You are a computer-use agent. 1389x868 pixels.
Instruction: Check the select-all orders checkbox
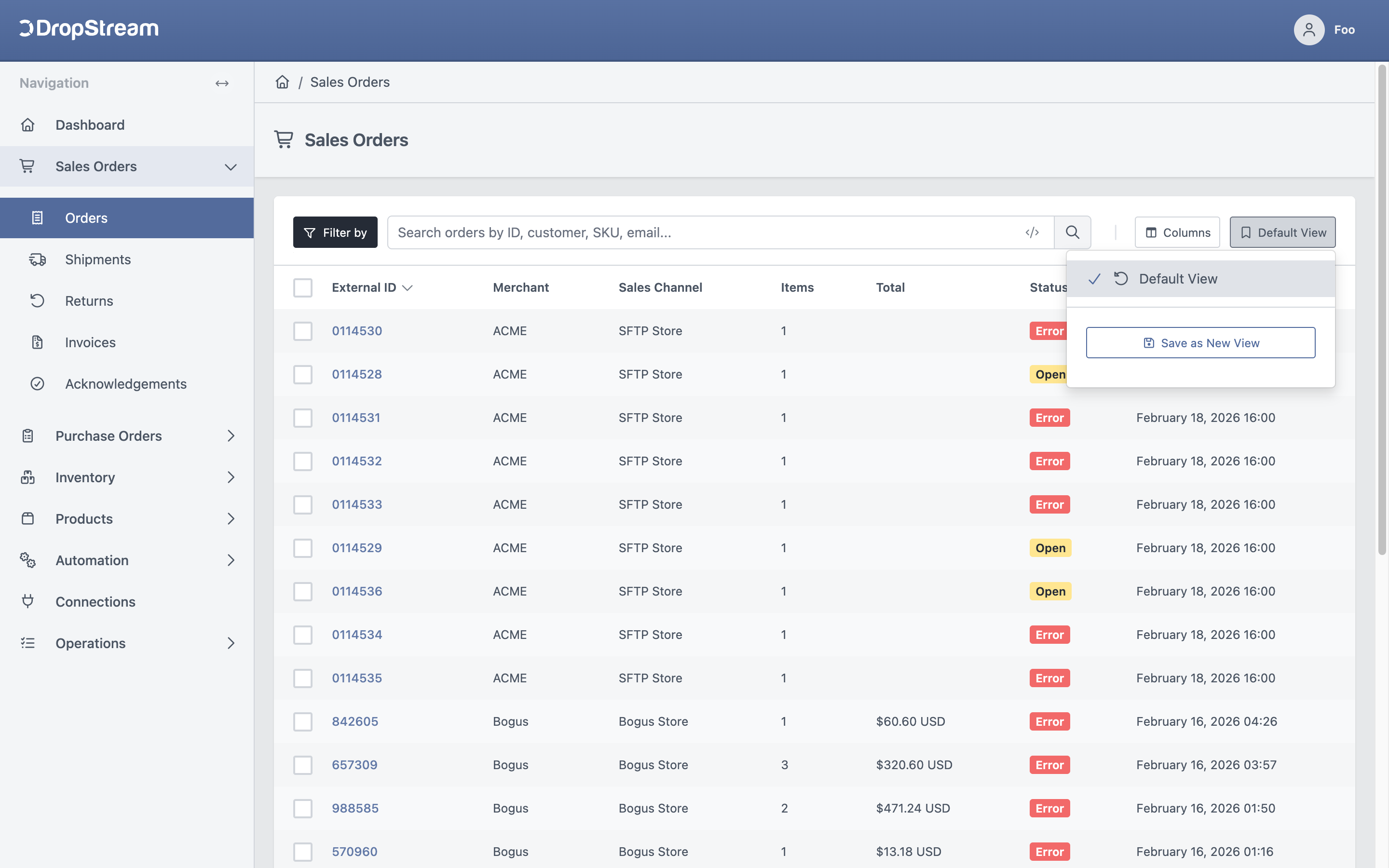(x=303, y=287)
